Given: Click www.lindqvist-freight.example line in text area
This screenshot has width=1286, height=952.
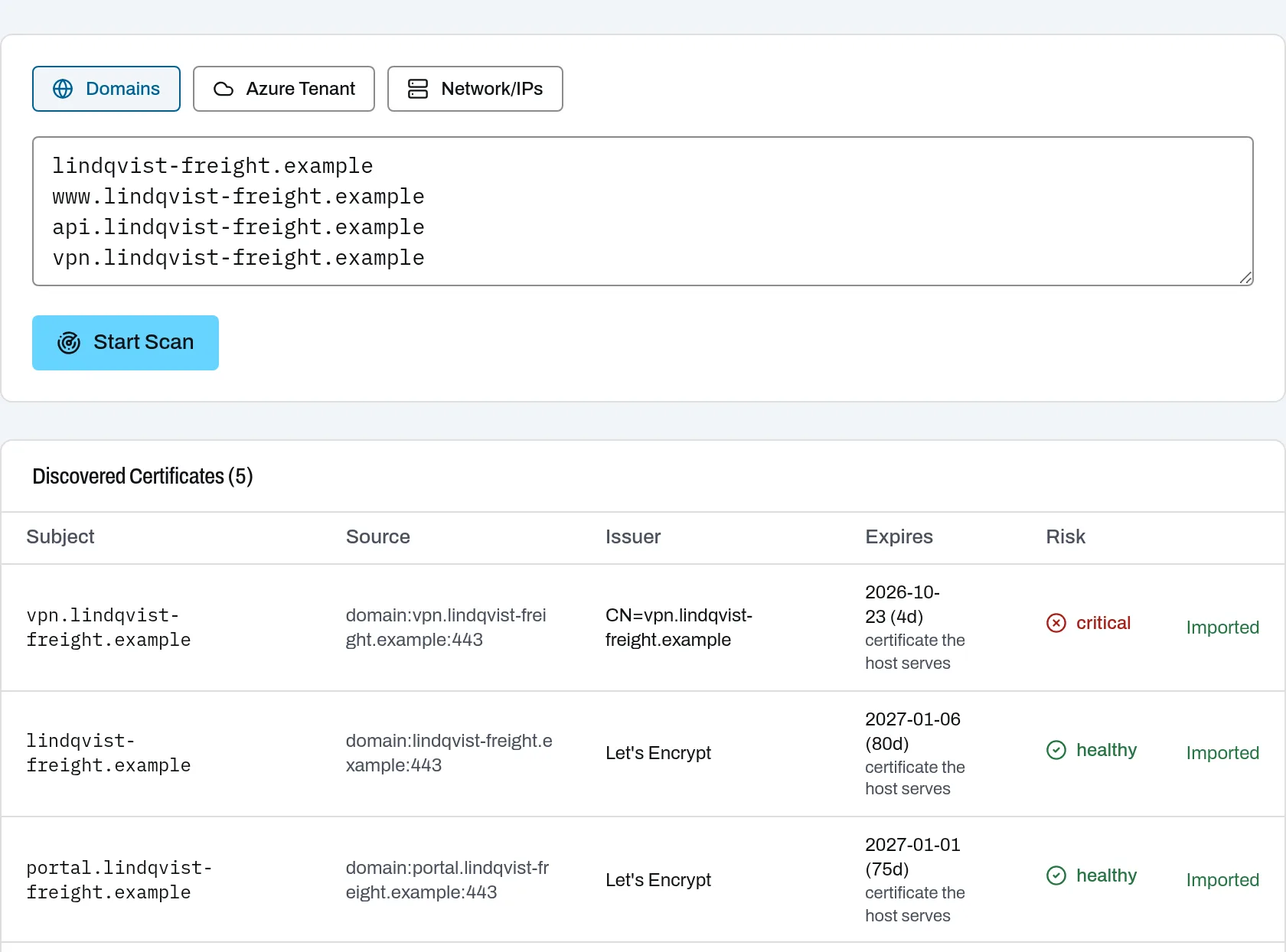Looking at the screenshot, I should [x=238, y=197].
